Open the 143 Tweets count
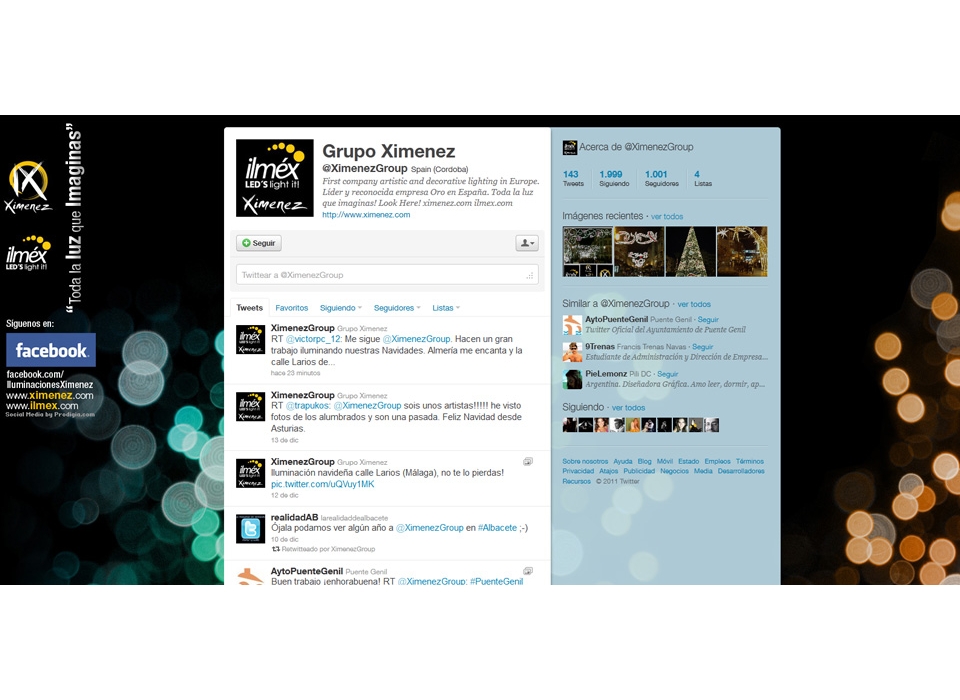This screenshot has height=700, width=960. 572,178
